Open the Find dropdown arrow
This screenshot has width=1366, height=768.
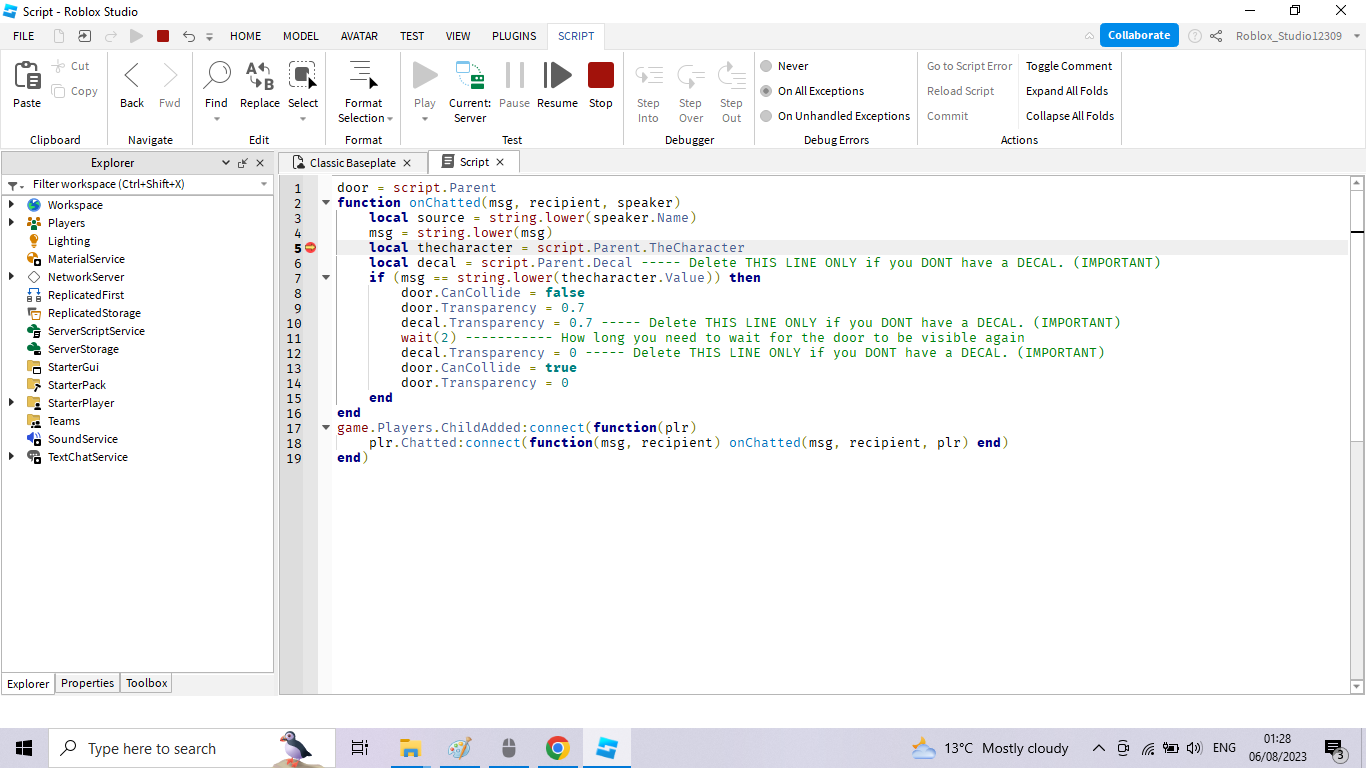click(x=216, y=119)
